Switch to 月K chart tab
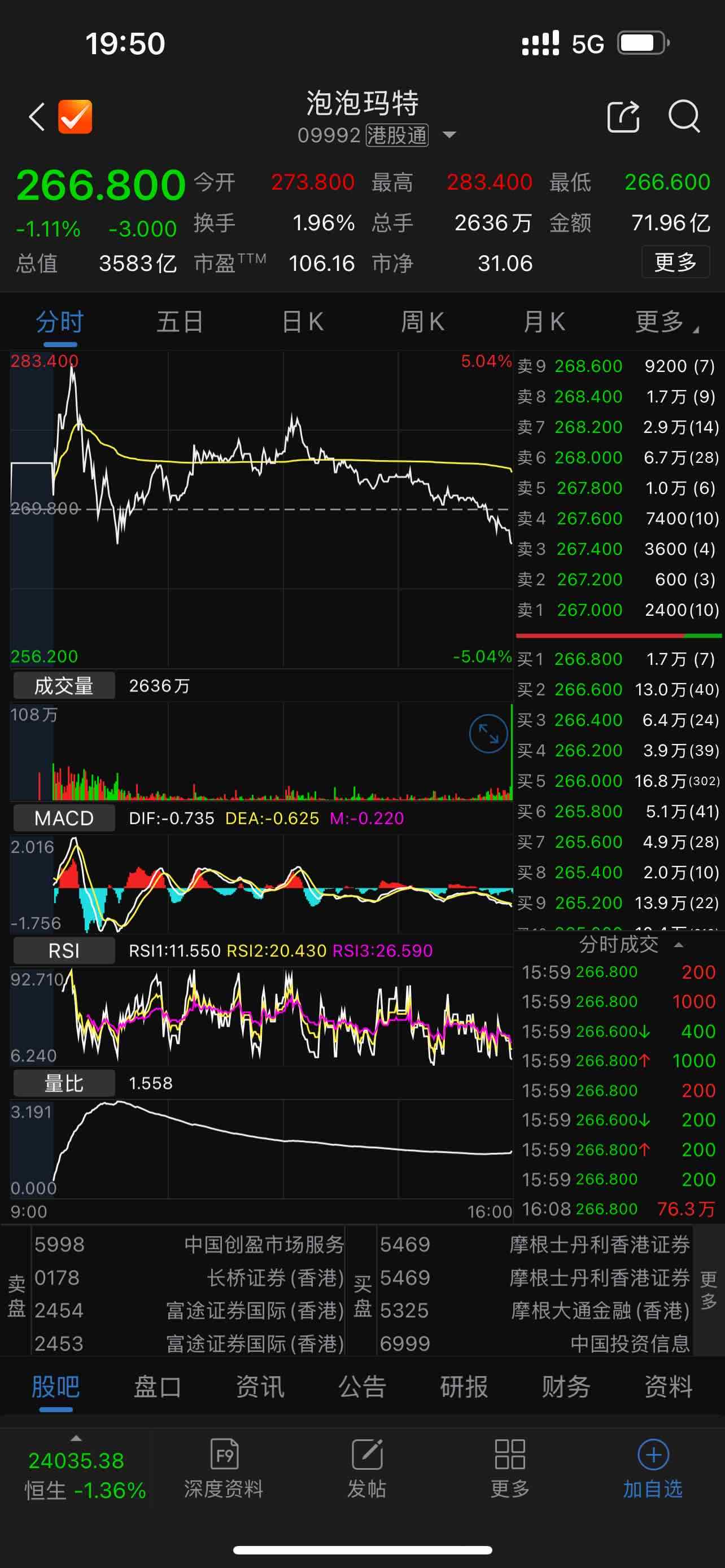 click(544, 321)
